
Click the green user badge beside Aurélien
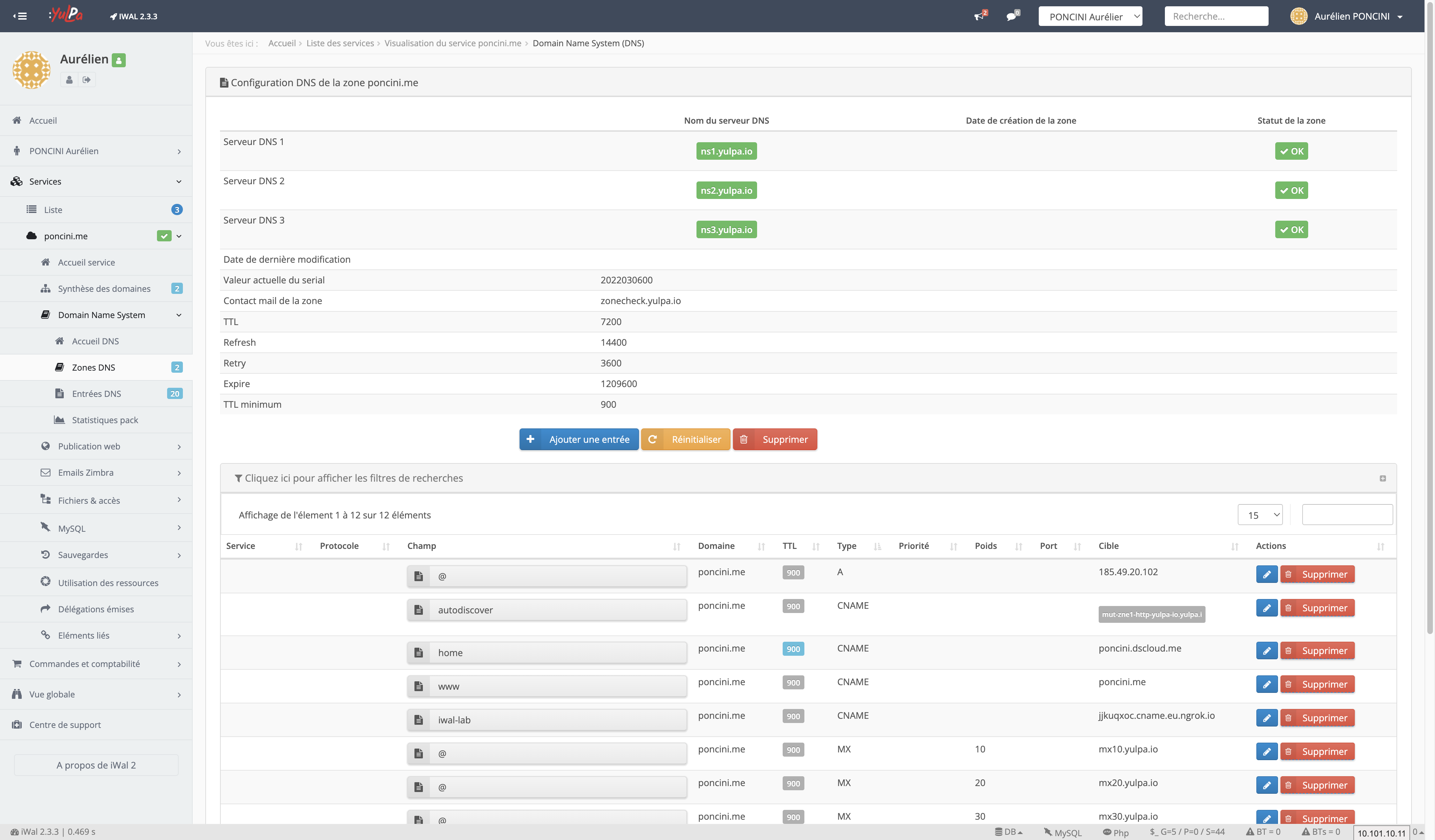click(118, 60)
